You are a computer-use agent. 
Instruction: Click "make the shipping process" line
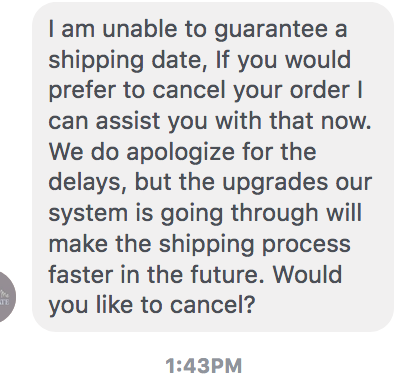click(x=199, y=244)
